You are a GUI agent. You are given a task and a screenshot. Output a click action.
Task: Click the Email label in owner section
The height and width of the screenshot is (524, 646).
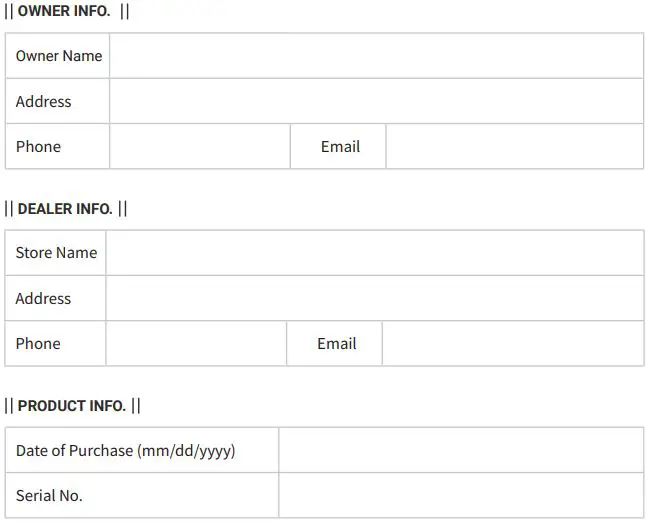(340, 146)
